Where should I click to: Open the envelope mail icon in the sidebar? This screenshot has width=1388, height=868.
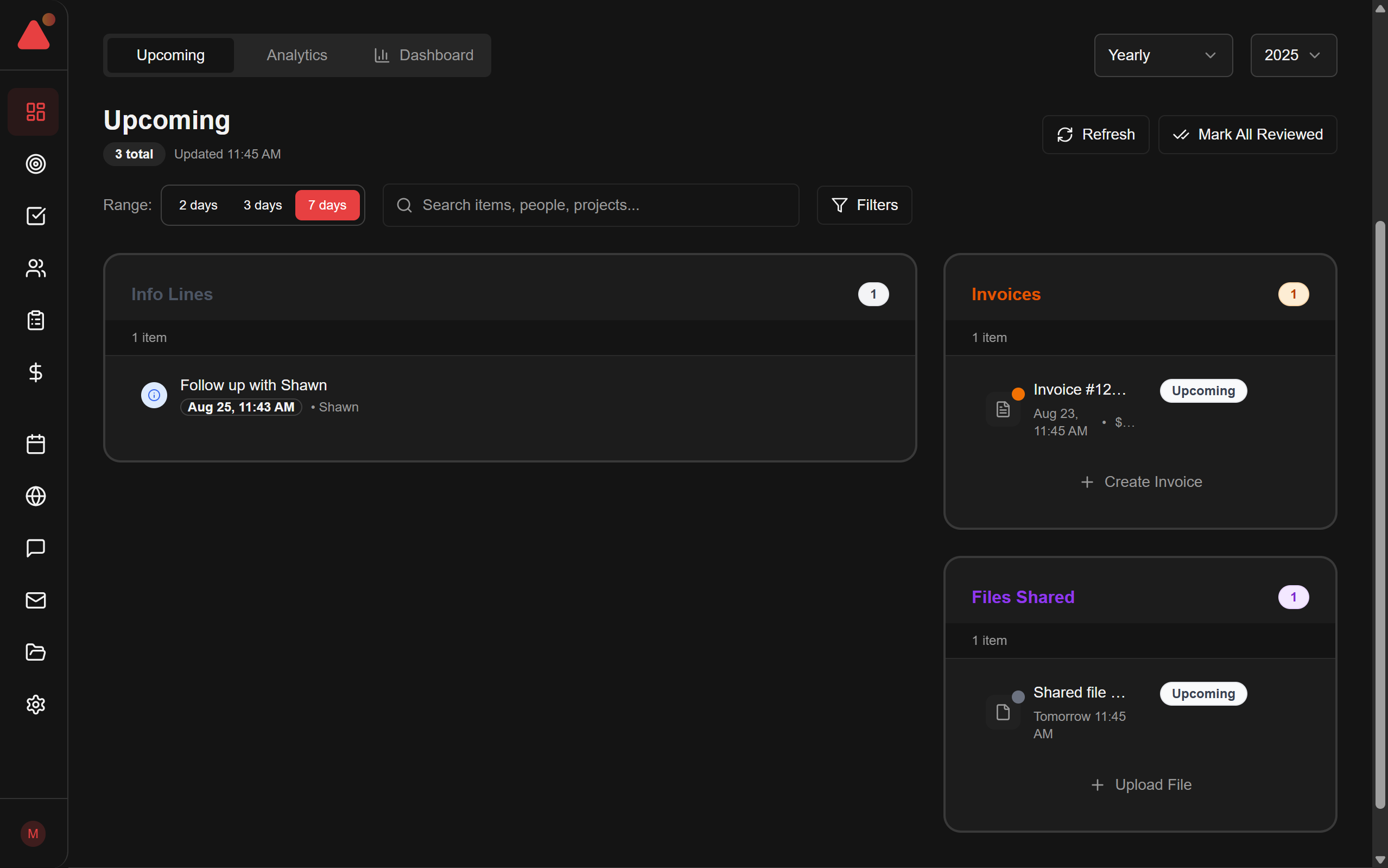[36, 600]
